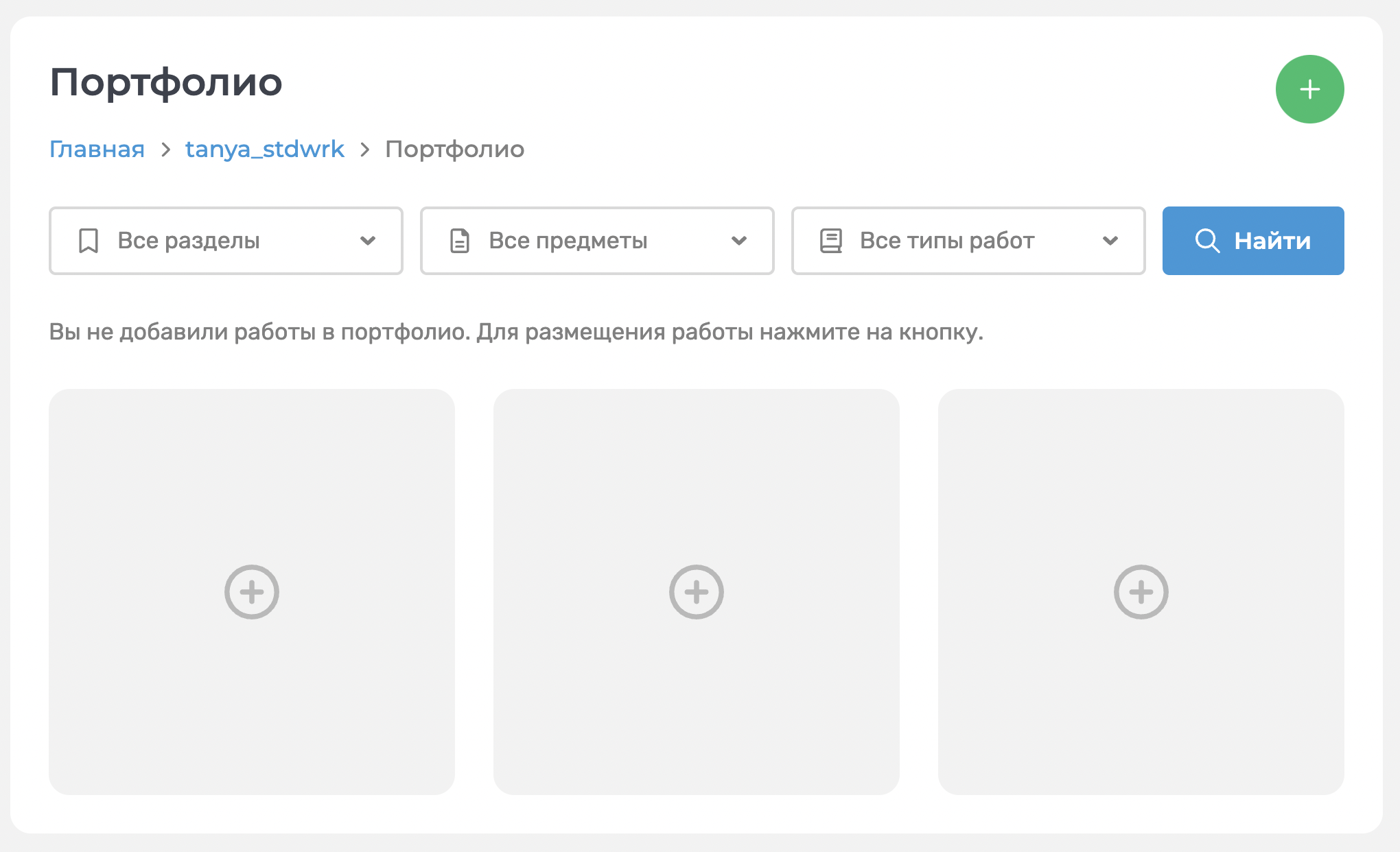The height and width of the screenshot is (852, 1400).
Task: Click the bookmark icon in sections filter
Action: pyautogui.click(x=89, y=241)
